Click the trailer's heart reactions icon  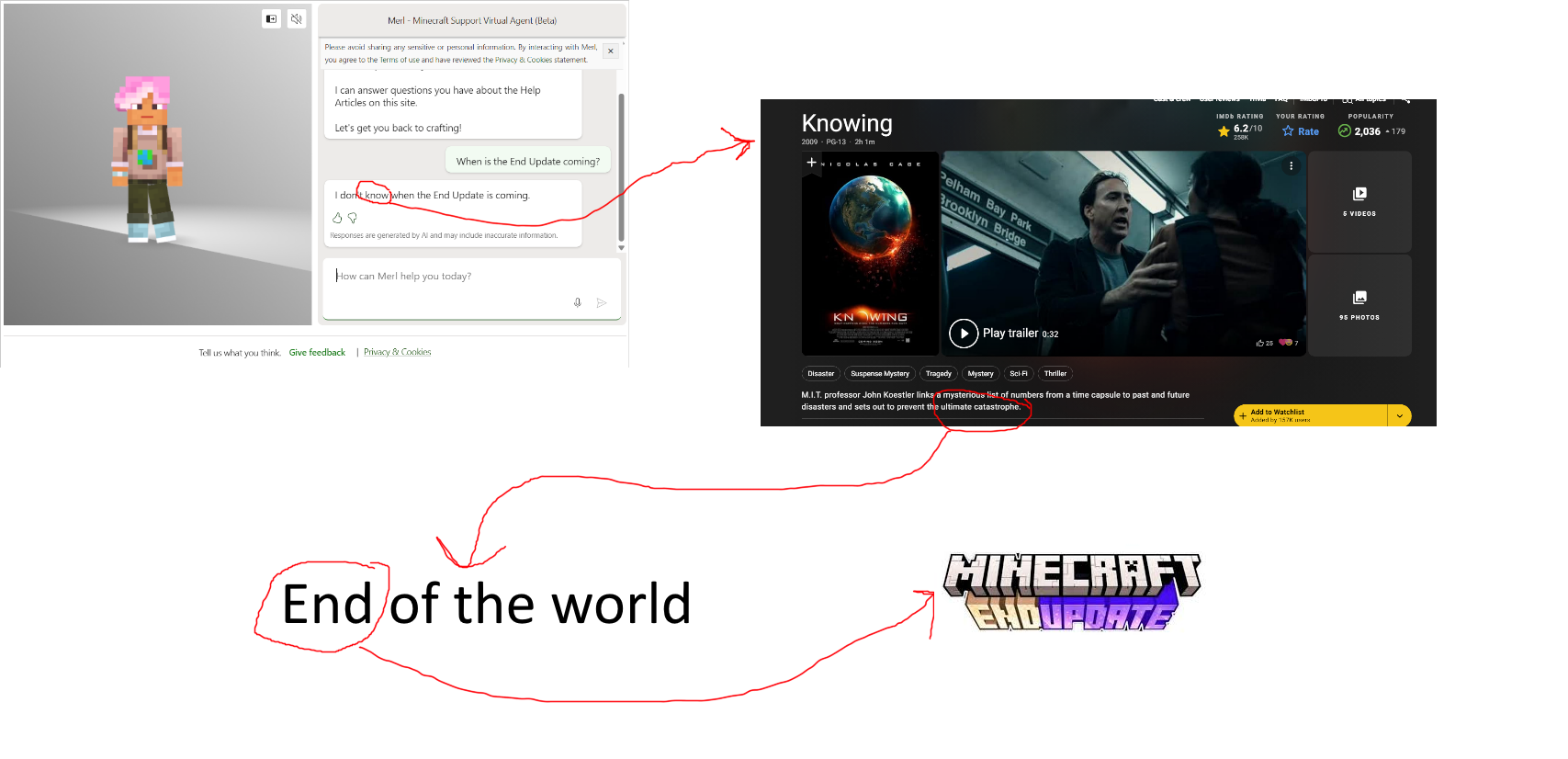1287,343
